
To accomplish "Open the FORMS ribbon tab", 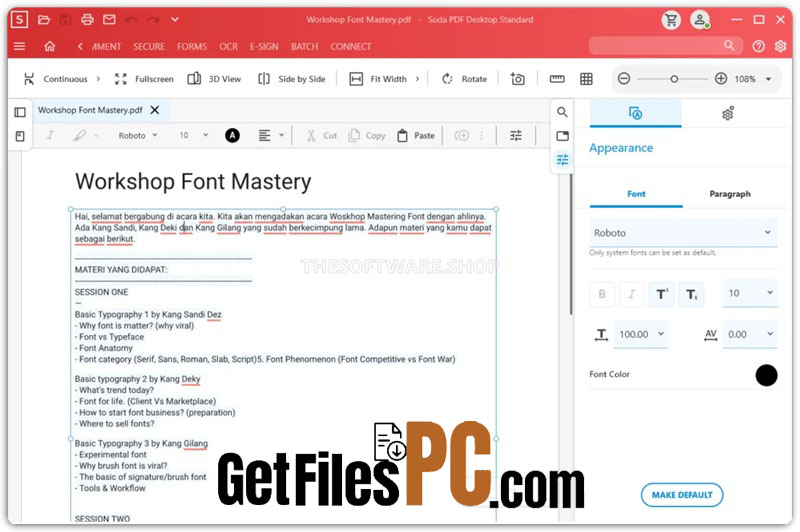I will pos(192,46).
